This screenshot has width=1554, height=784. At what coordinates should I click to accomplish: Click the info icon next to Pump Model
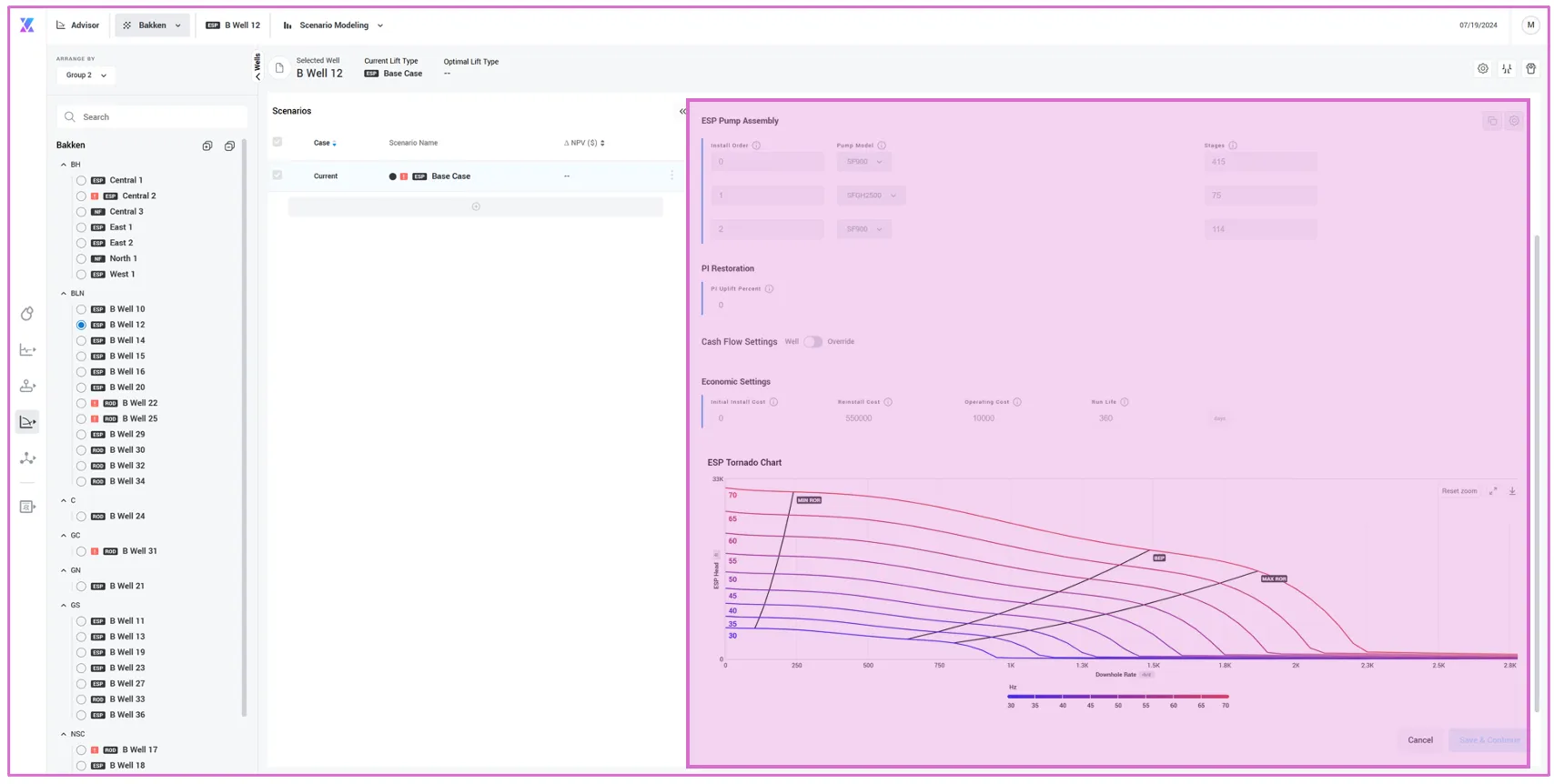882,146
